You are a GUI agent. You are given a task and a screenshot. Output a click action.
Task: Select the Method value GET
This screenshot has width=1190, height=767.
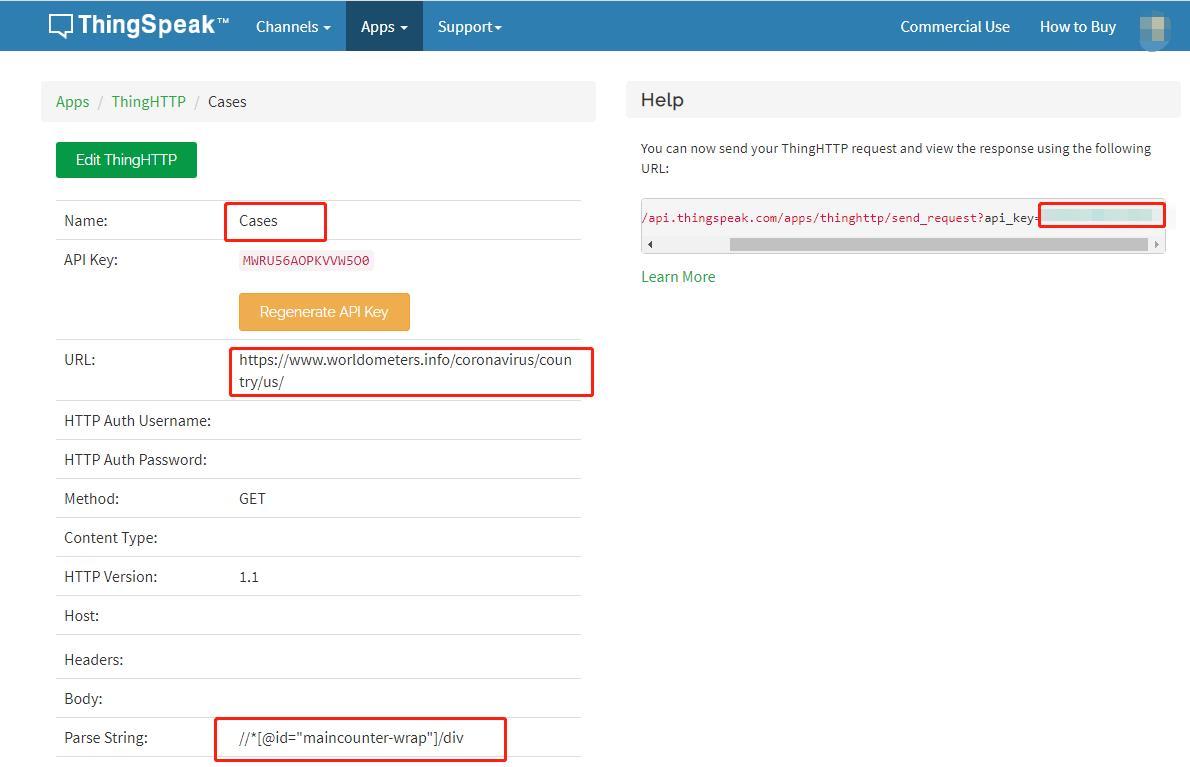coord(252,498)
